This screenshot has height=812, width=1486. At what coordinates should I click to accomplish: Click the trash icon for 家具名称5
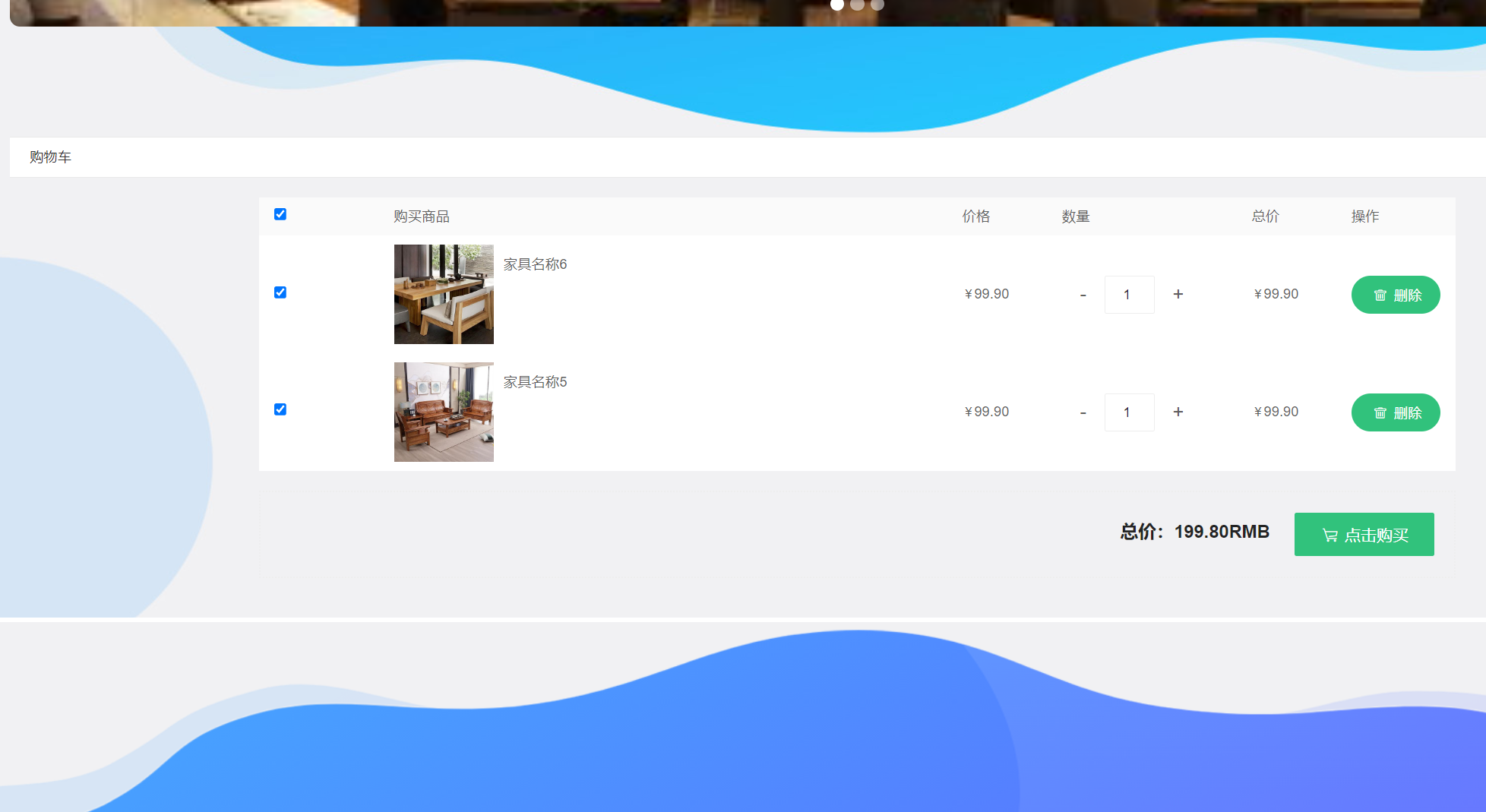tap(1380, 413)
